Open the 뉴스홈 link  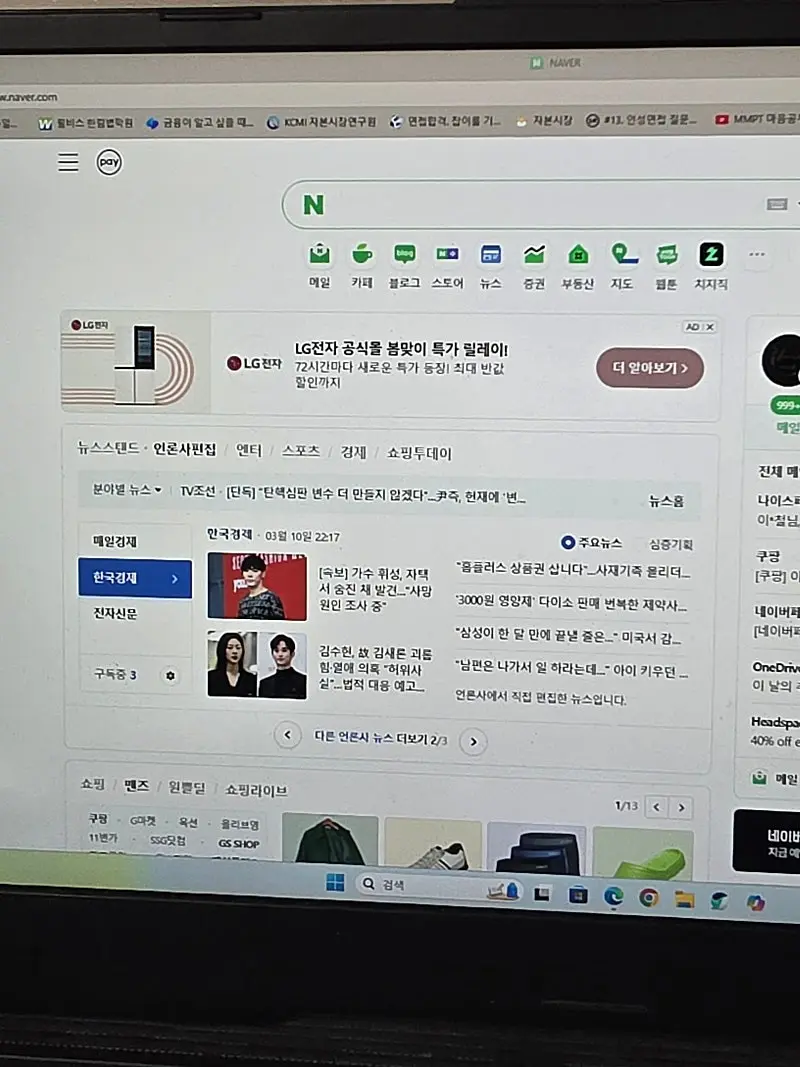click(x=666, y=501)
